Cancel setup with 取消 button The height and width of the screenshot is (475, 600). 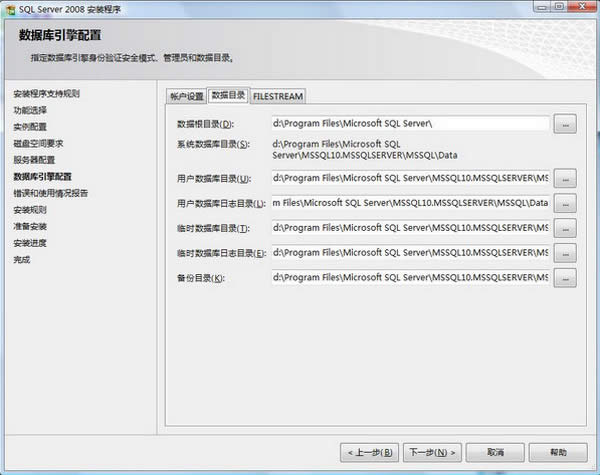[x=495, y=452]
